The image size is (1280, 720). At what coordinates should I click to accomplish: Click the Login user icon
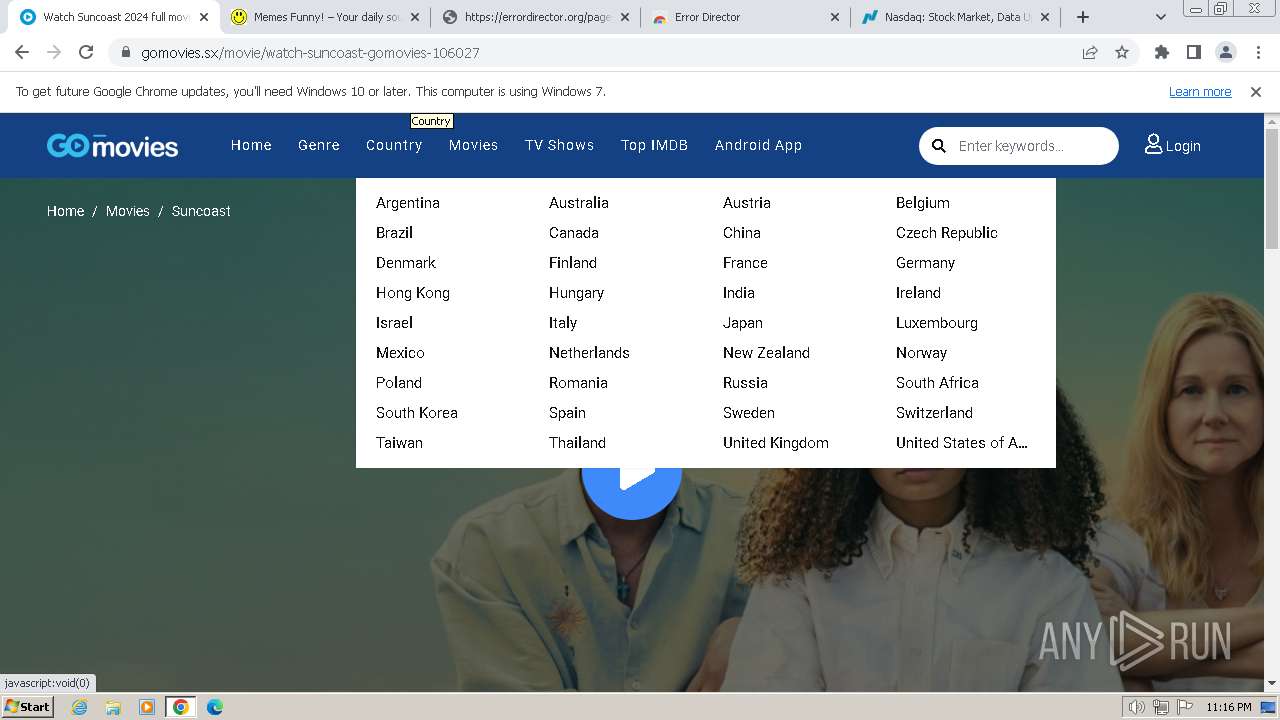[1153, 145]
